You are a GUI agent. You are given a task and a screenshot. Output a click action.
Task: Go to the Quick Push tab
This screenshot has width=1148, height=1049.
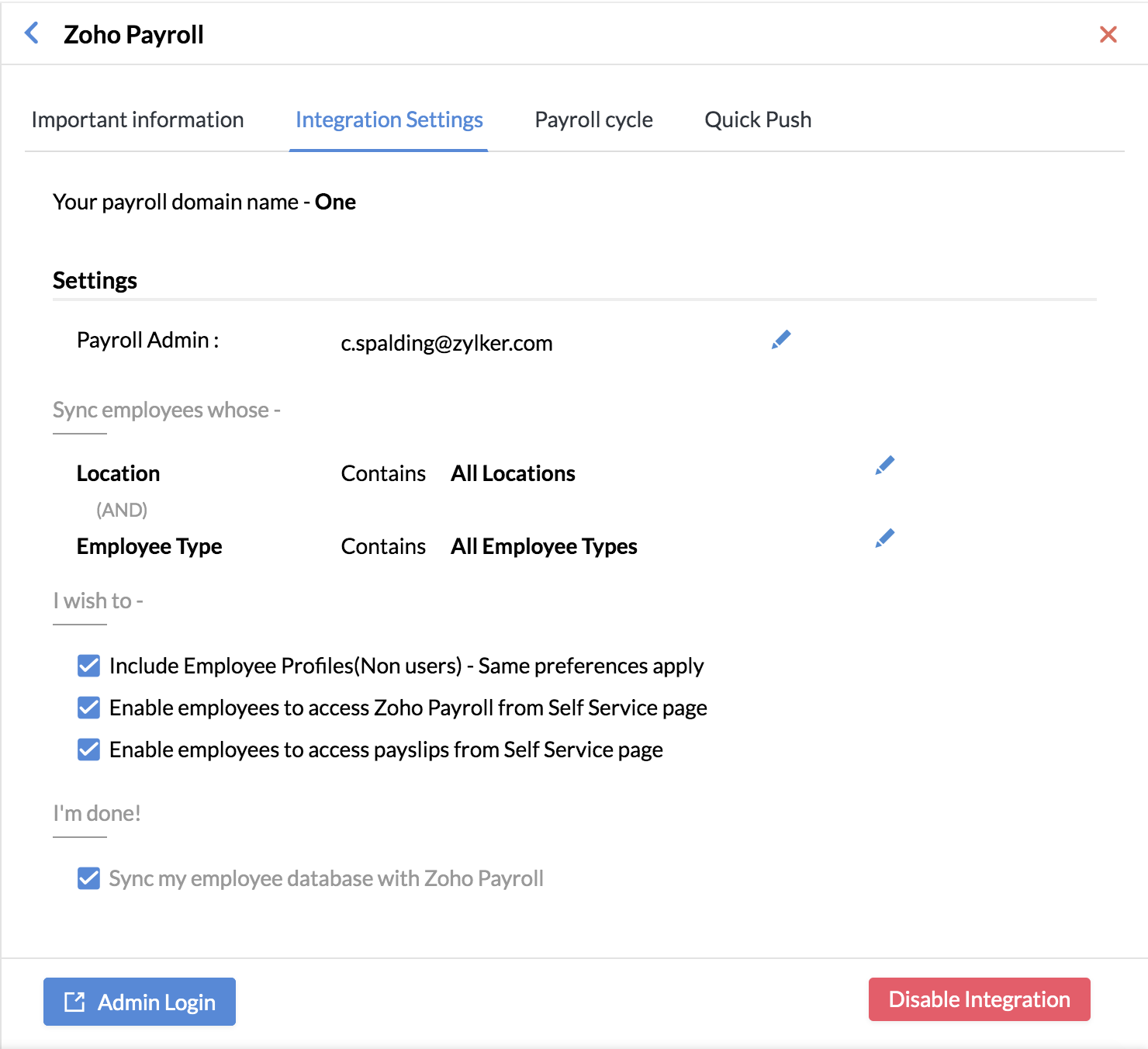pyautogui.click(x=757, y=120)
